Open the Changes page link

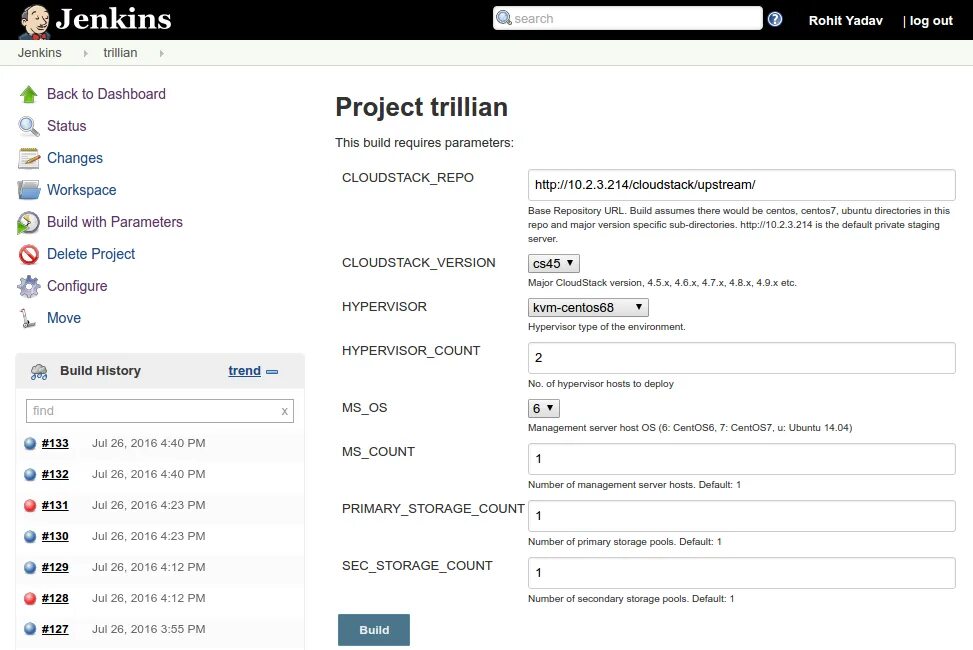[x=74, y=158]
